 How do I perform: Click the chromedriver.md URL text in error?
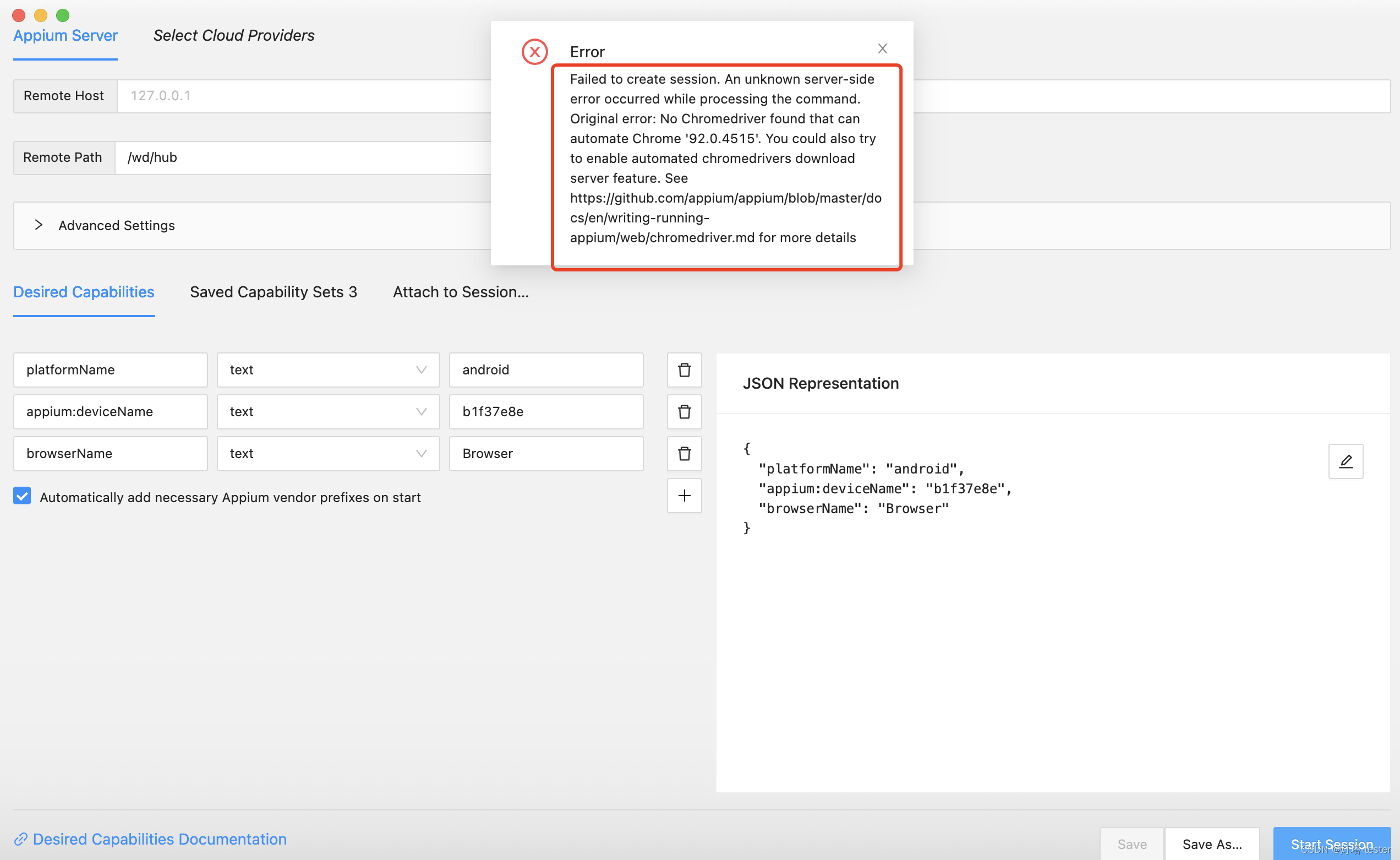coord(725,218)
